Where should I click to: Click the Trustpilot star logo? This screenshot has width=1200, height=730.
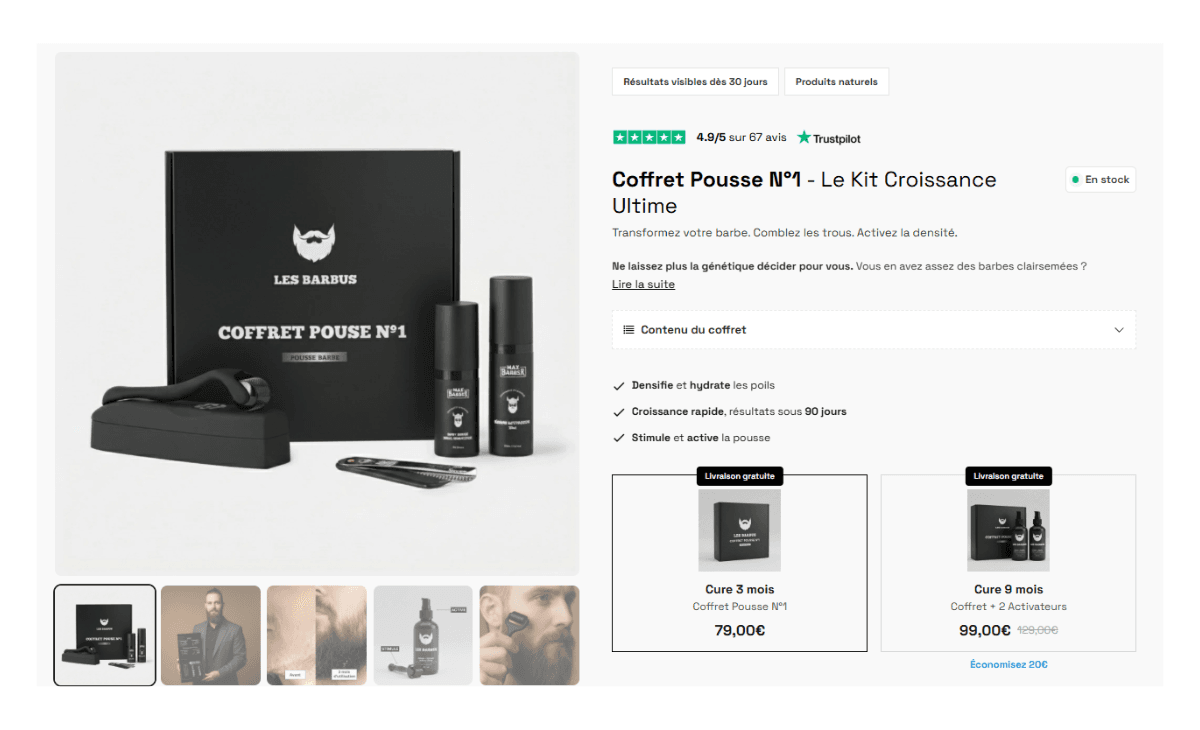click(x=804, y=137)
